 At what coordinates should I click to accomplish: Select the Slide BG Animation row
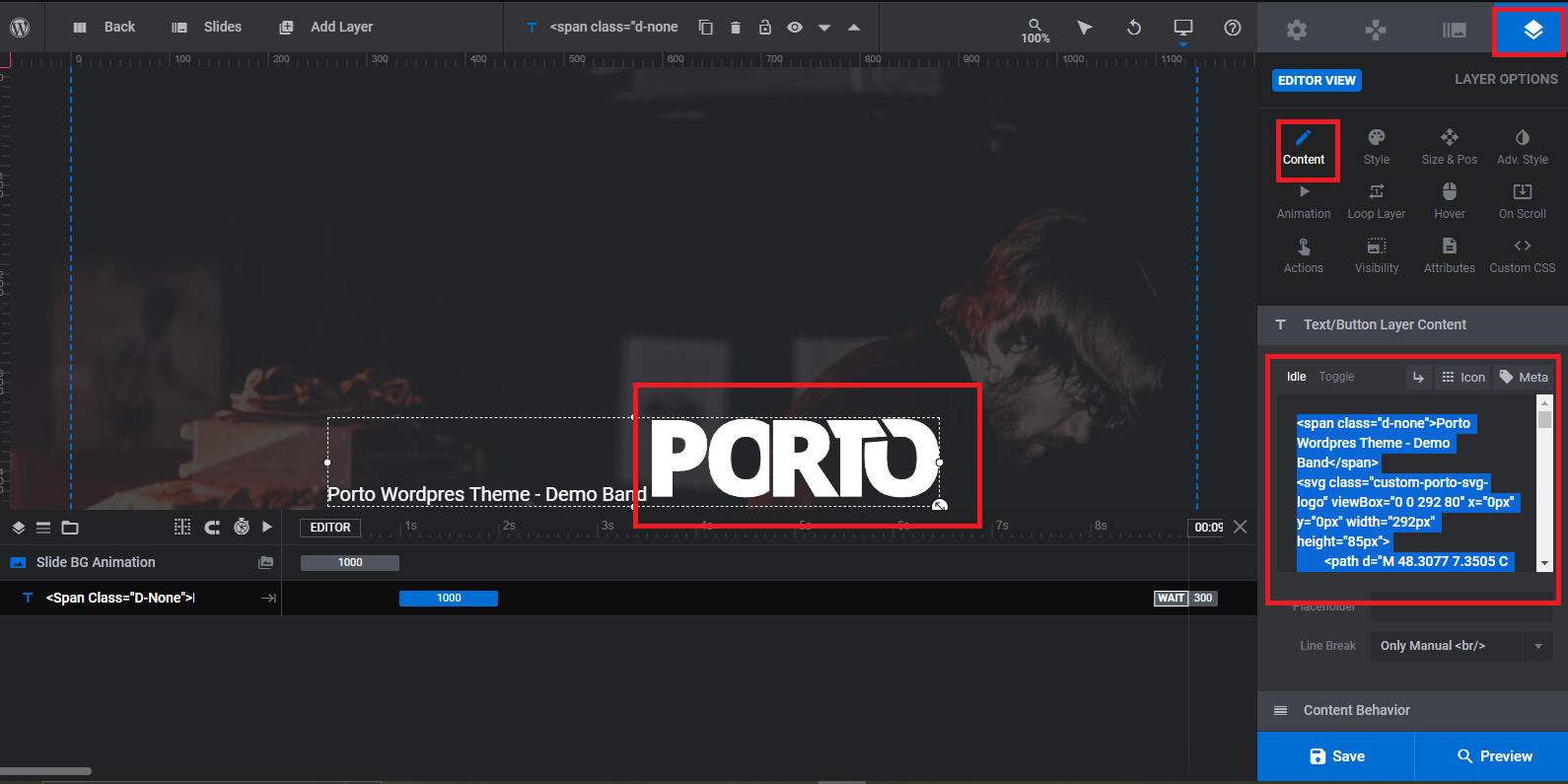tap(140, 562)
